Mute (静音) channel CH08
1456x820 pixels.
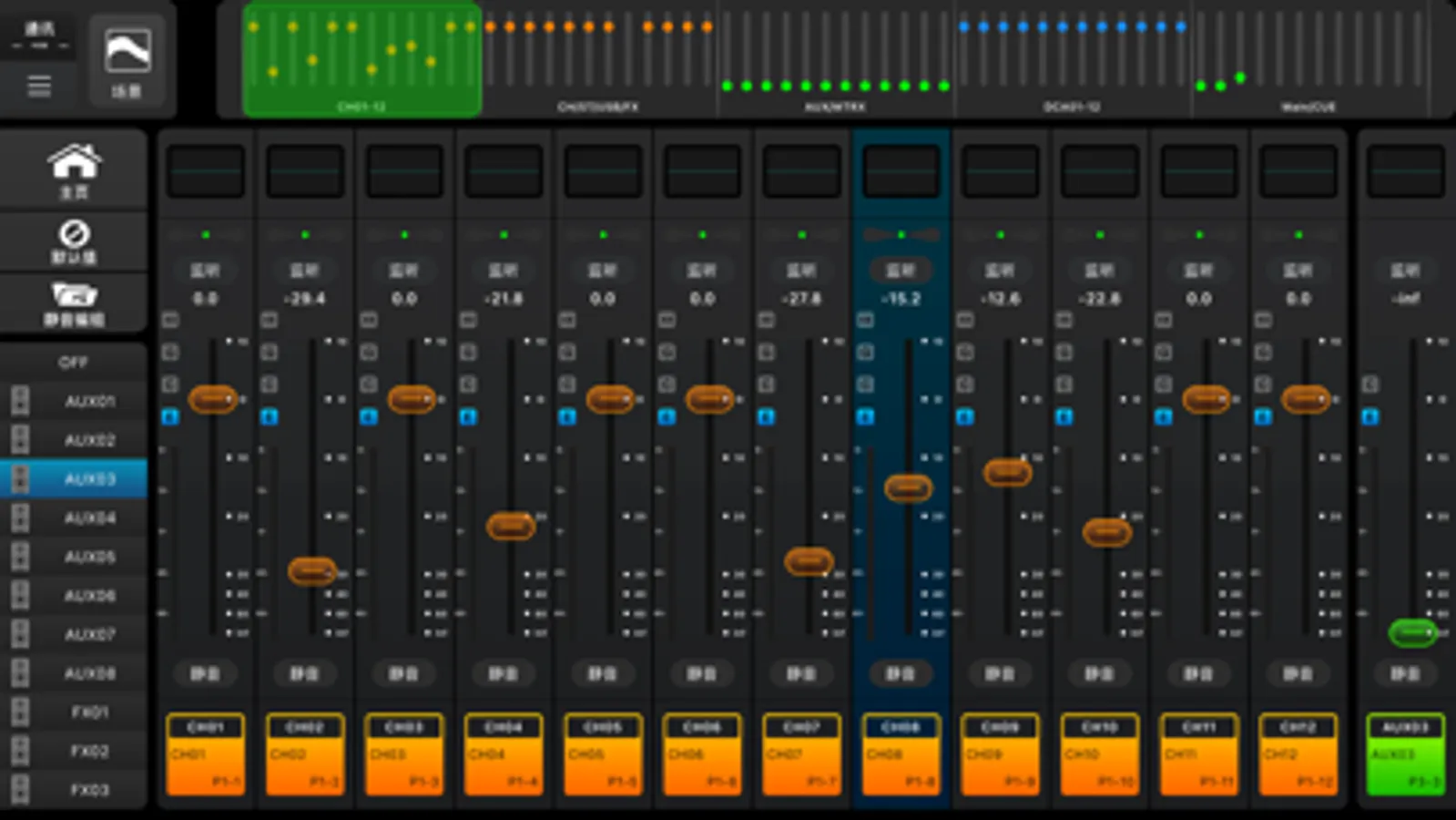click(x=901, y=673)
